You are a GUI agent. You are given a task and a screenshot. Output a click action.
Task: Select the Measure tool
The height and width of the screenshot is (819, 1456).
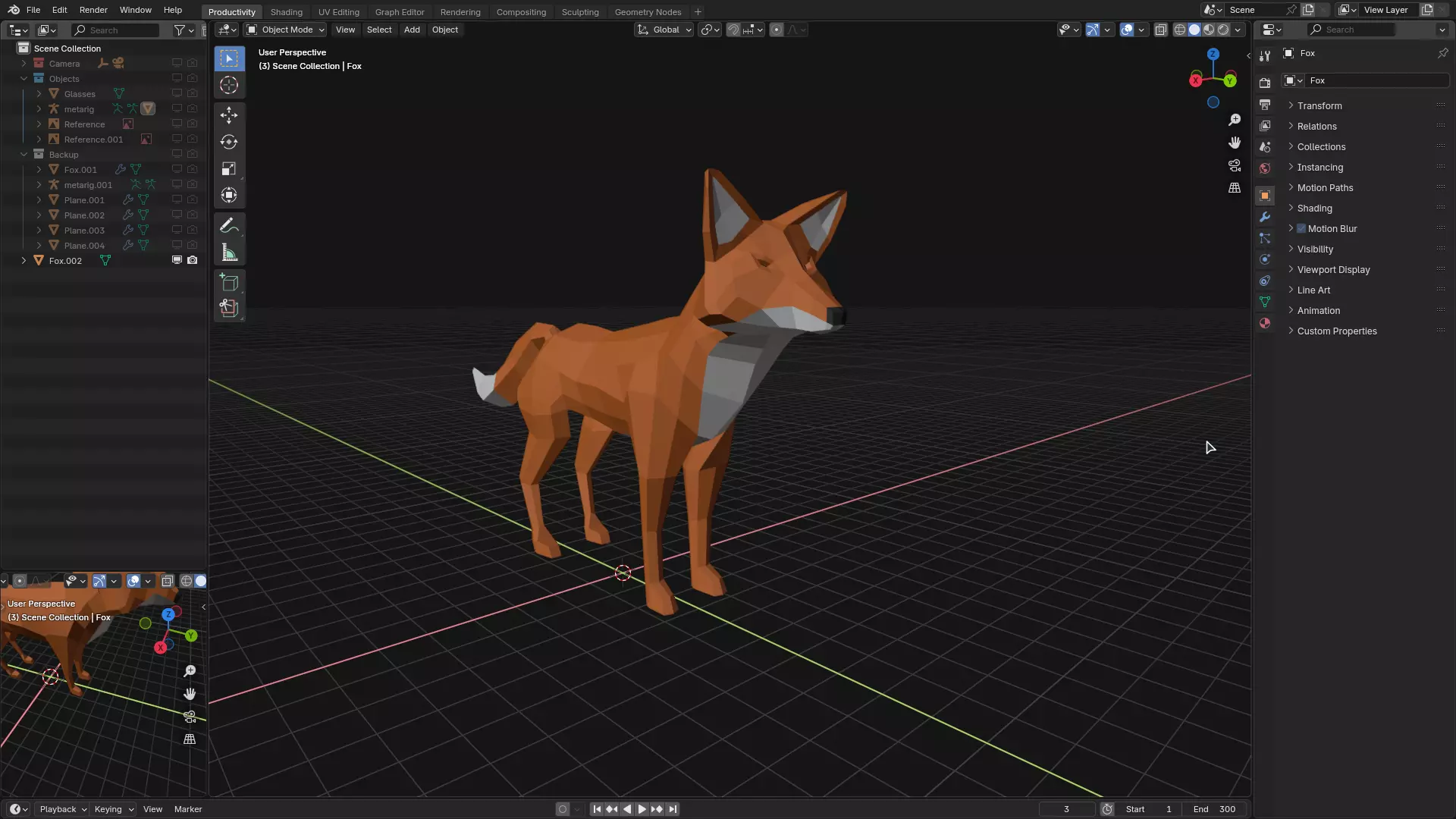tap(229, 253)
